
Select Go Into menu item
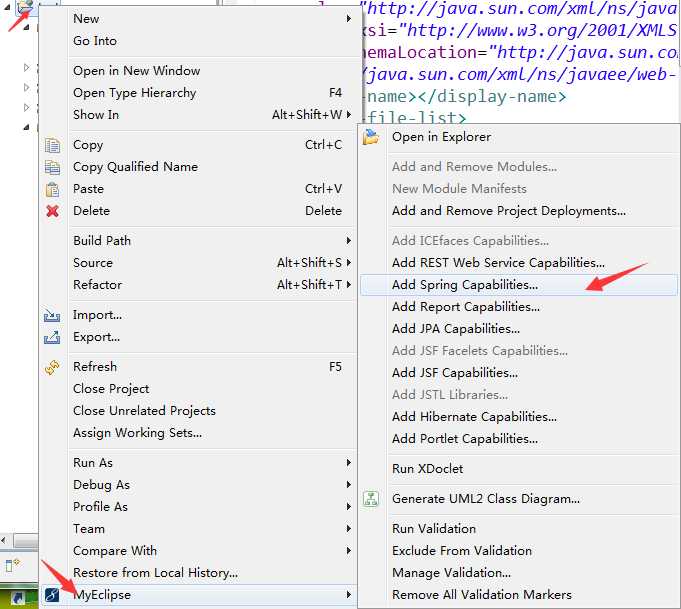(198, 41)
